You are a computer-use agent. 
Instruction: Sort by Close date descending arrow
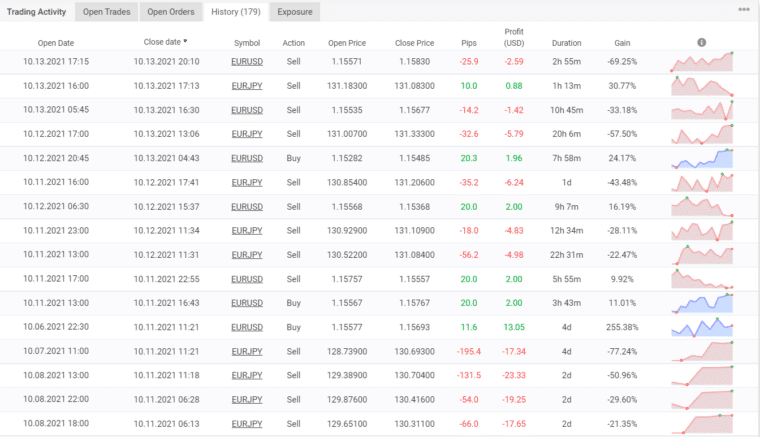coord(186,42)
